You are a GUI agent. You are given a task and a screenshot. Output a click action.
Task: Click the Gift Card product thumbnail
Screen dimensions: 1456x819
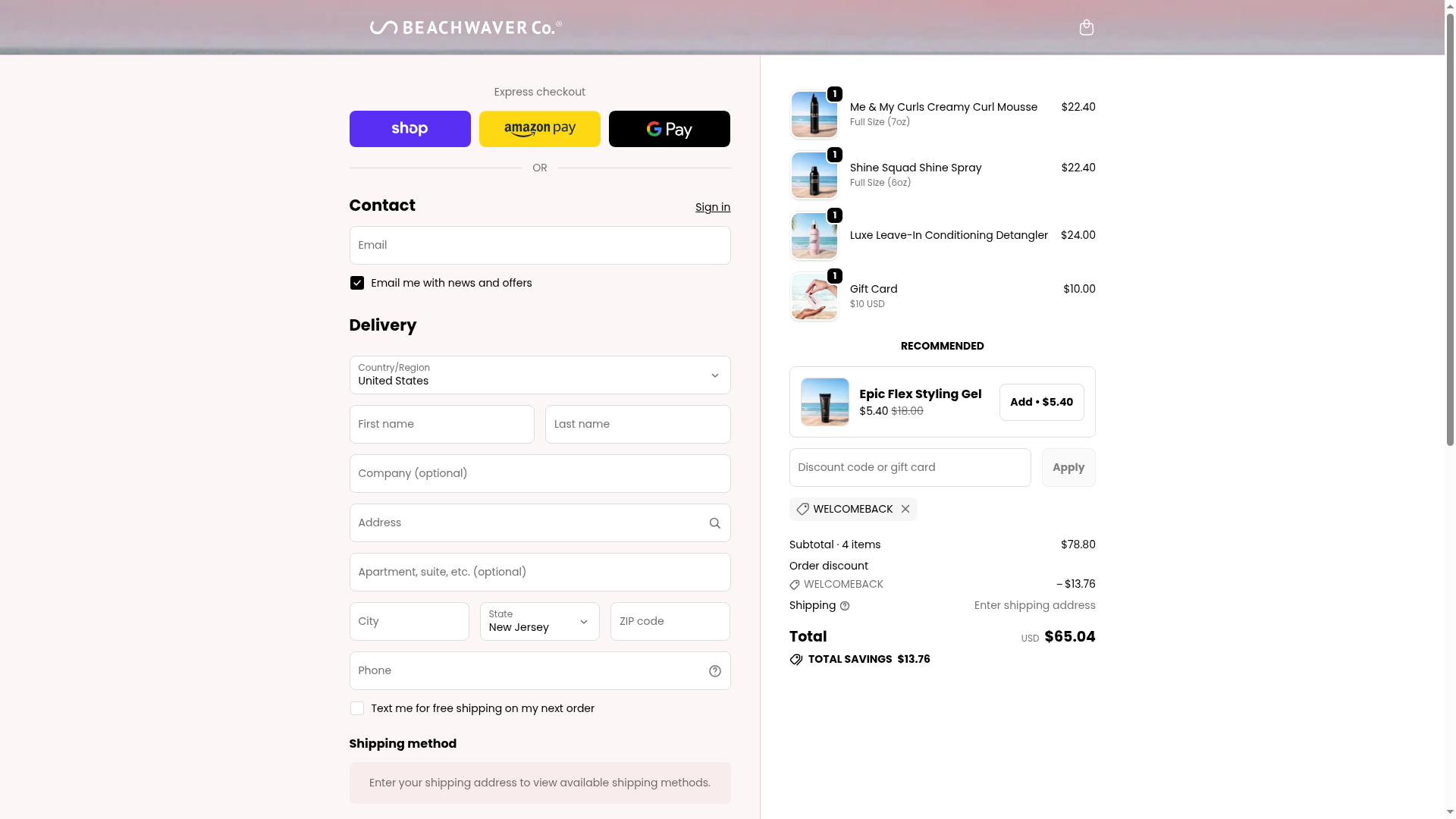pyautogui.click(x=814, y=297)
